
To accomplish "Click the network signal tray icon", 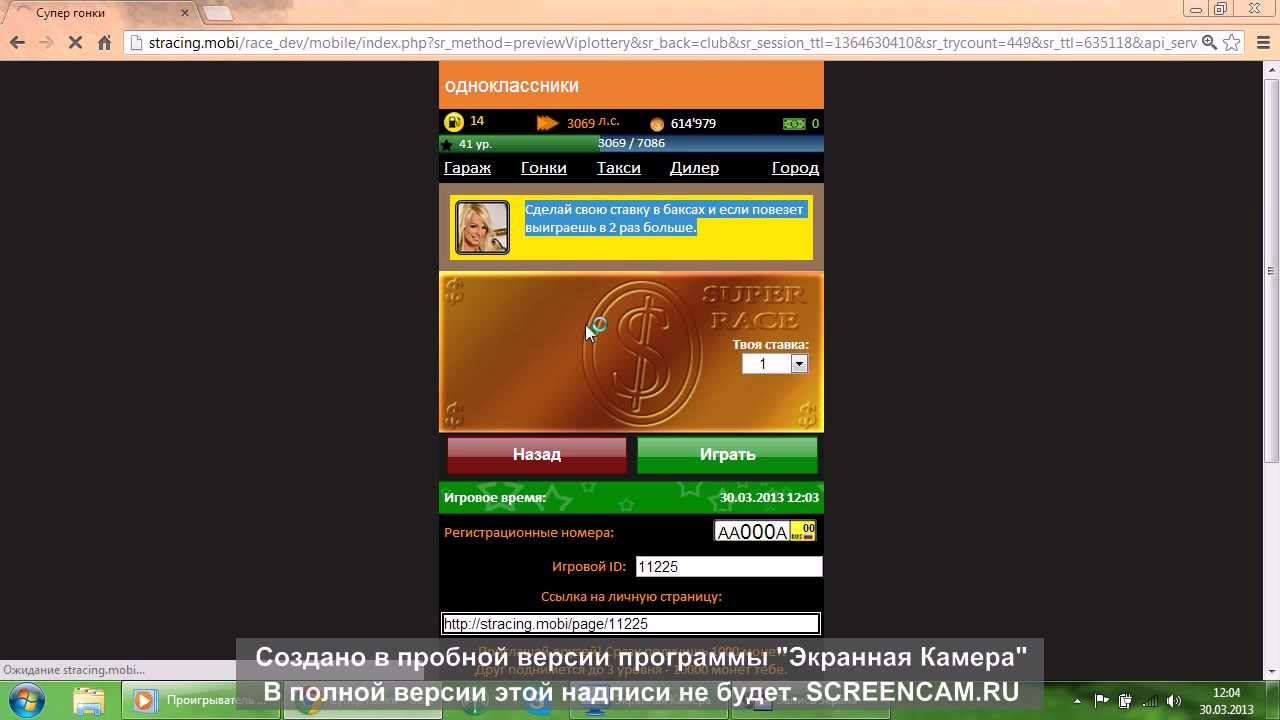I will [x=1149, y=701].
